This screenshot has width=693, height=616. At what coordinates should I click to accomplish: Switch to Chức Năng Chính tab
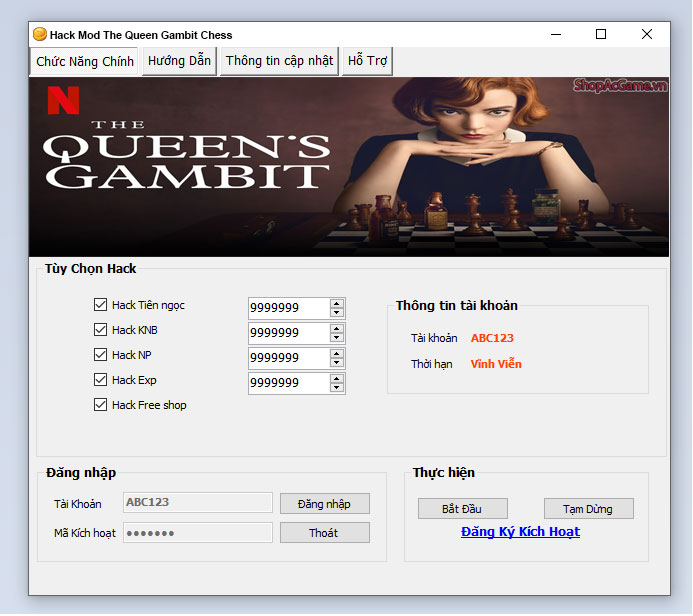(84, 61)
